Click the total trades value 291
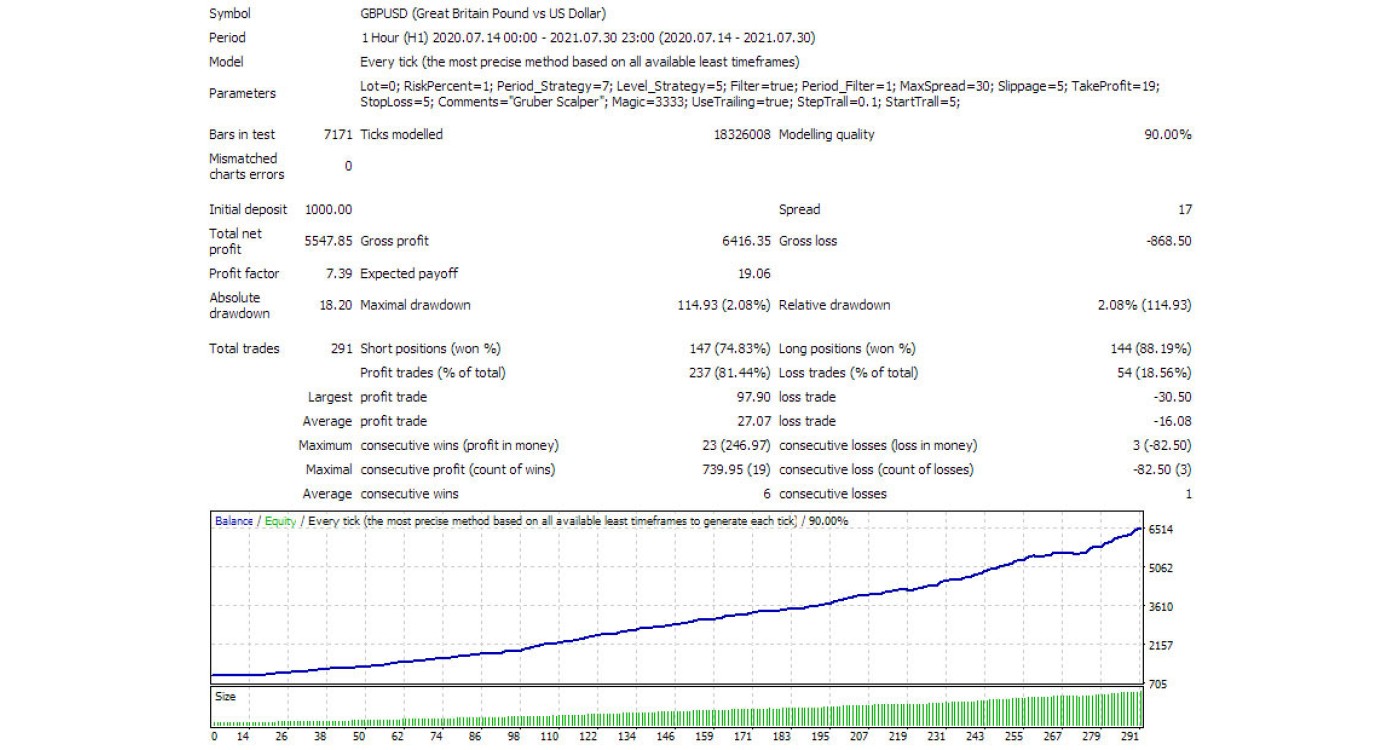Image resolution: width=1400 pixels, height=750 pixels. [341, 349]
